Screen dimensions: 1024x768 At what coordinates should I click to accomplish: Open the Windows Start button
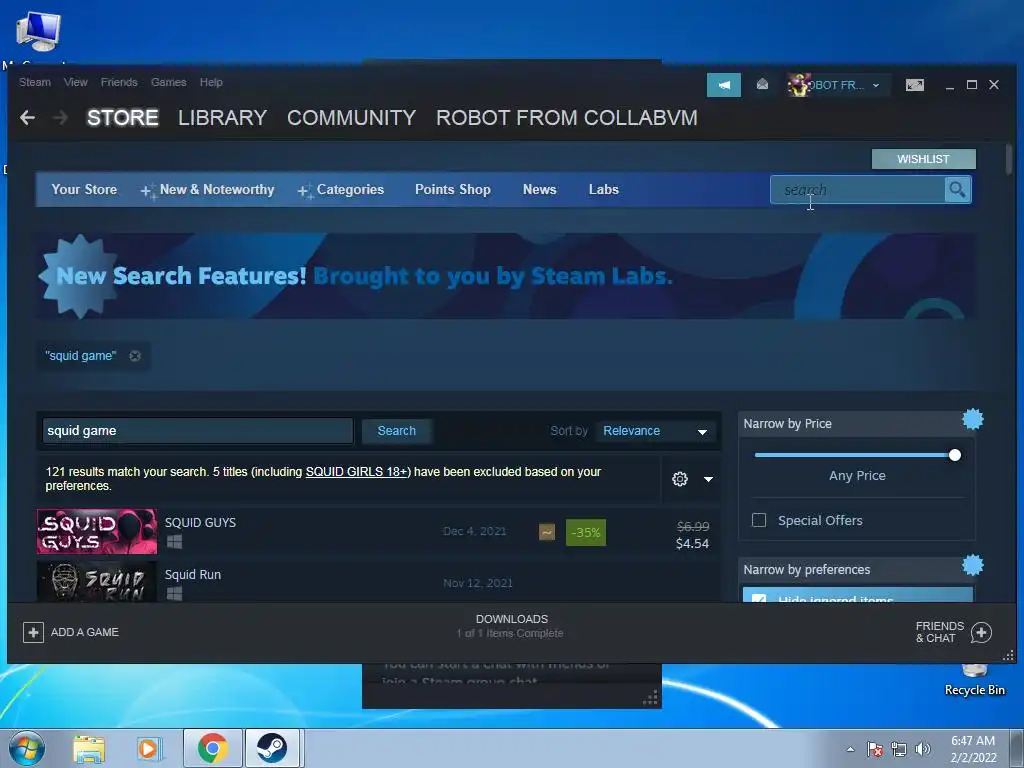tap(27, 748)
